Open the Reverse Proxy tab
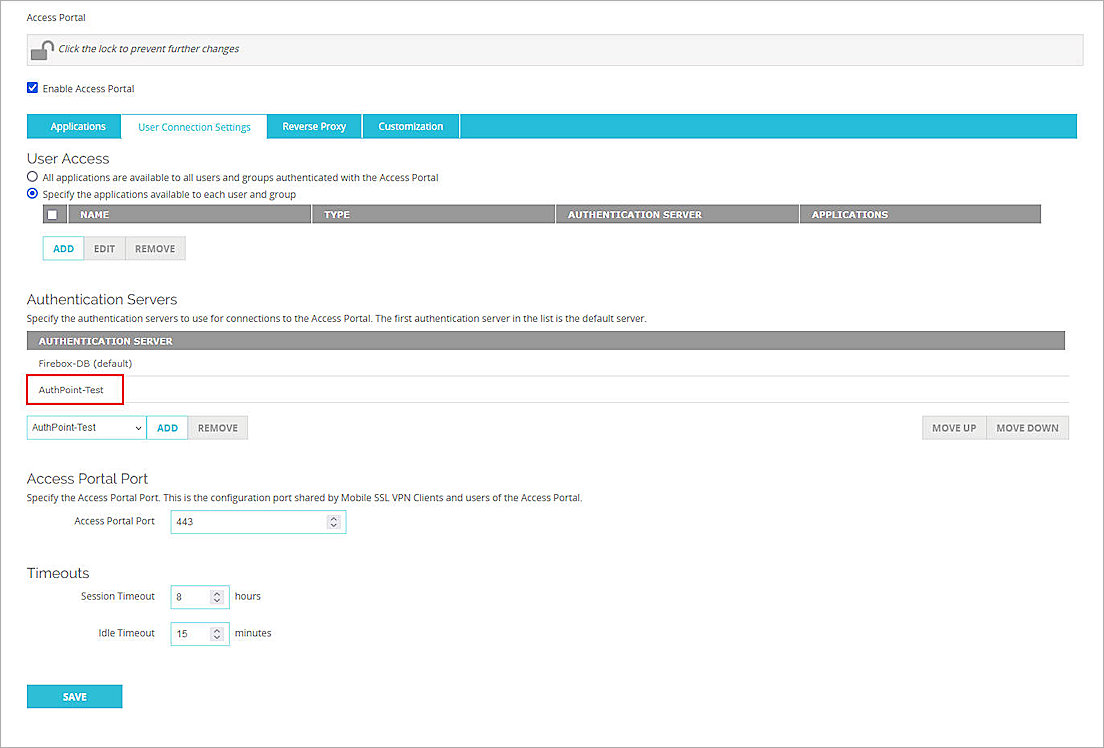Image resolution: width=1104 pixels, height=748 pixels. pyautogui.click(x=313, y=126)
